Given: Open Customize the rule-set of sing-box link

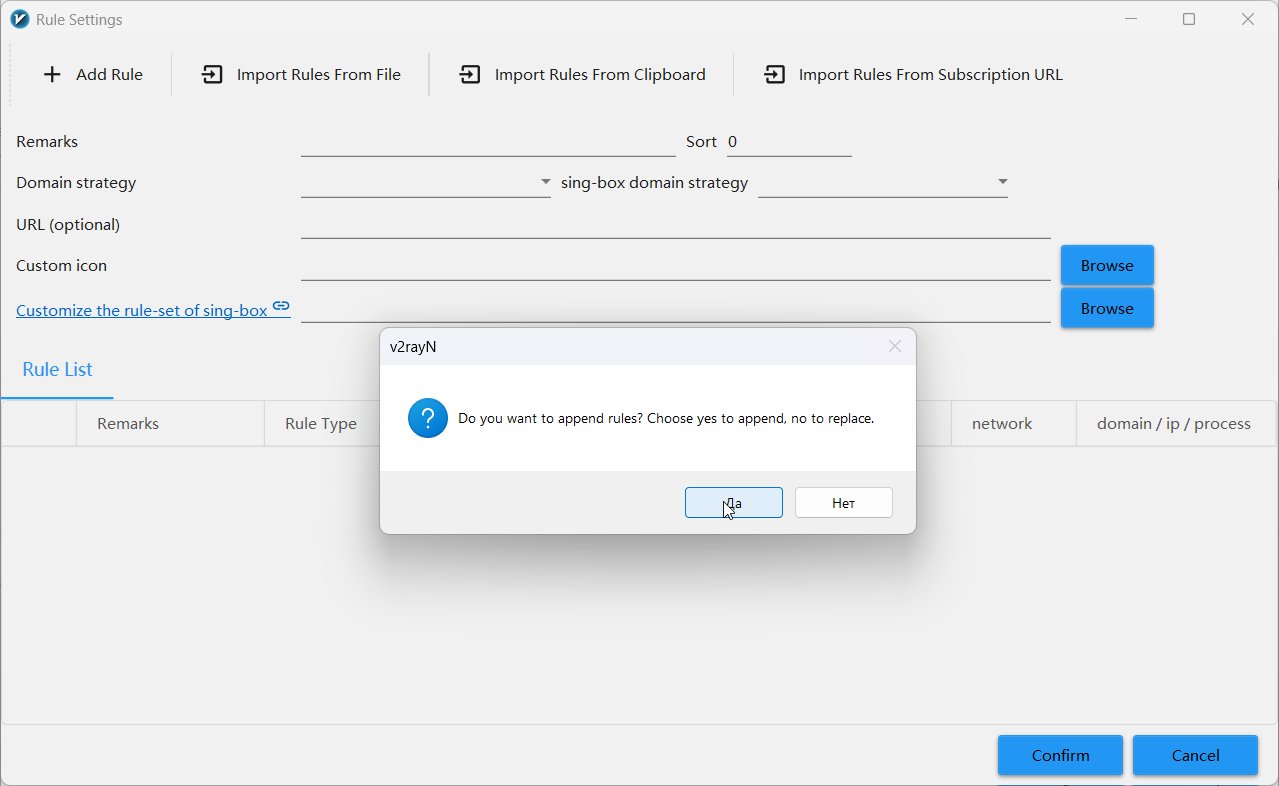Looking at the screenshot, I should pos(153,309).
